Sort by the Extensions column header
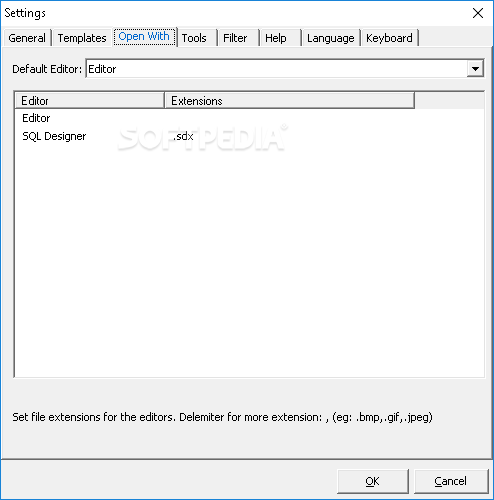The image size is (494, 500). pos(289,101)
